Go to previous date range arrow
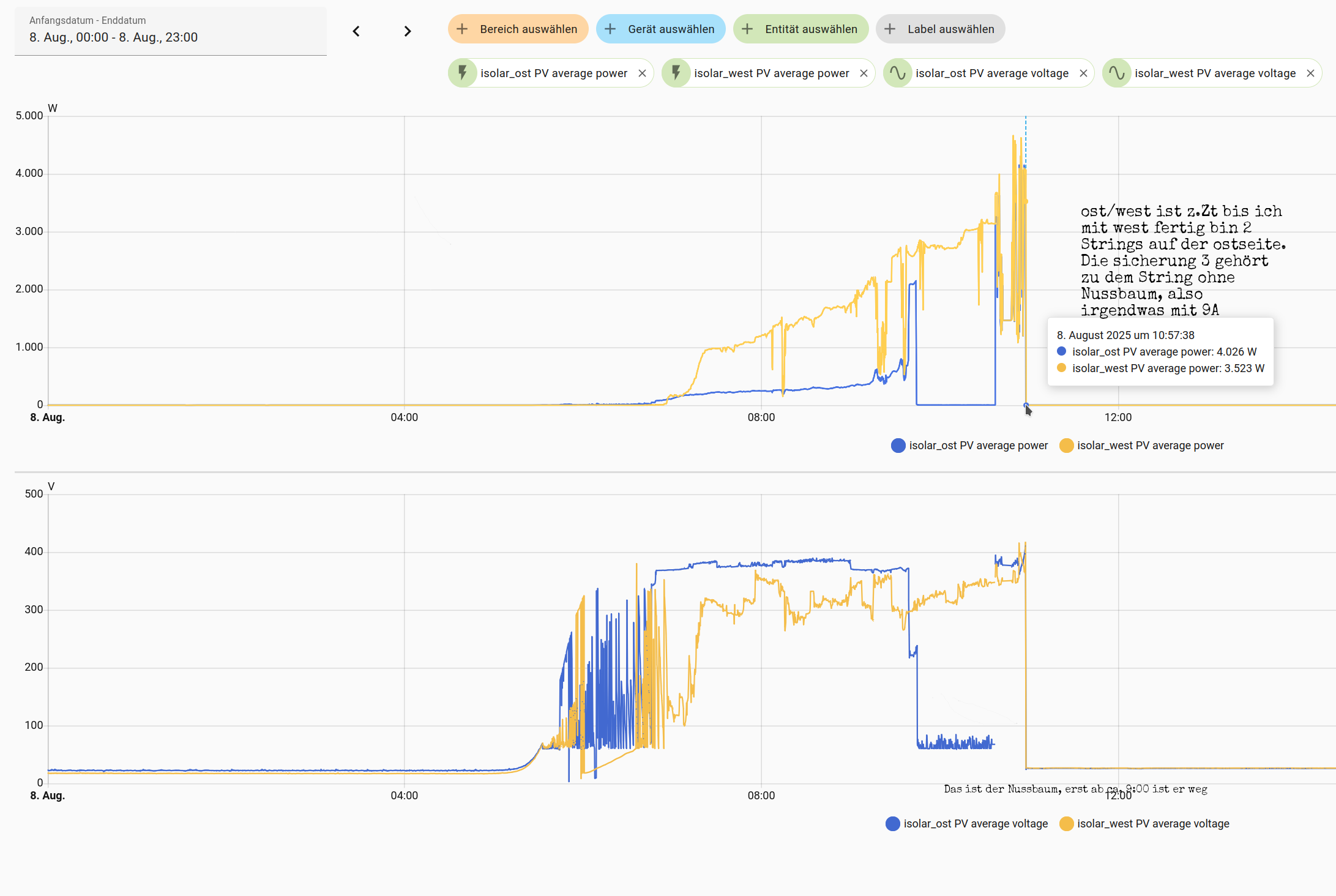Viewport: 1336px width, 896px height. (356, 31)
